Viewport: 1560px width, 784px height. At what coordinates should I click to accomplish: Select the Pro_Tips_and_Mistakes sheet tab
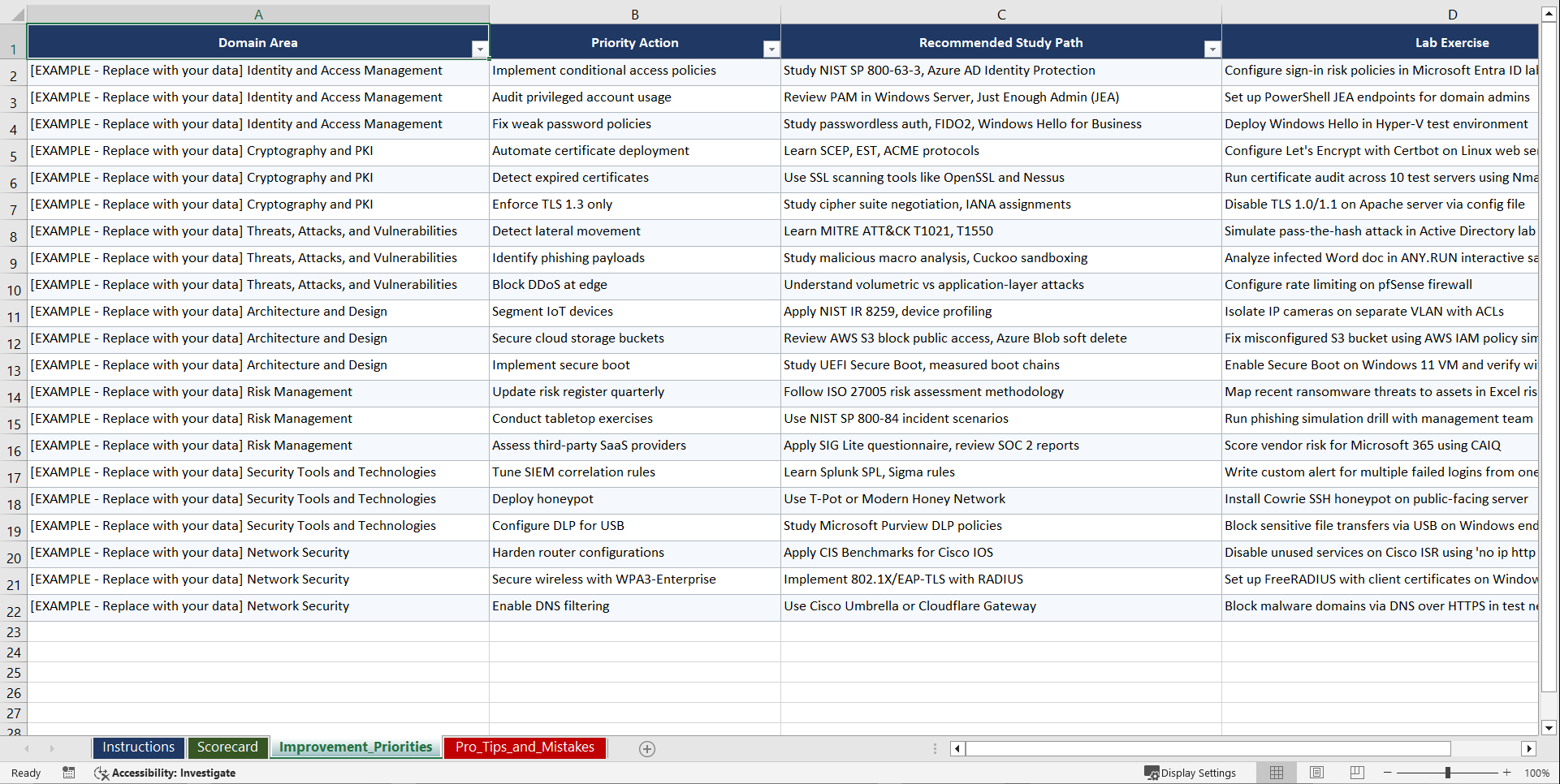525,747
